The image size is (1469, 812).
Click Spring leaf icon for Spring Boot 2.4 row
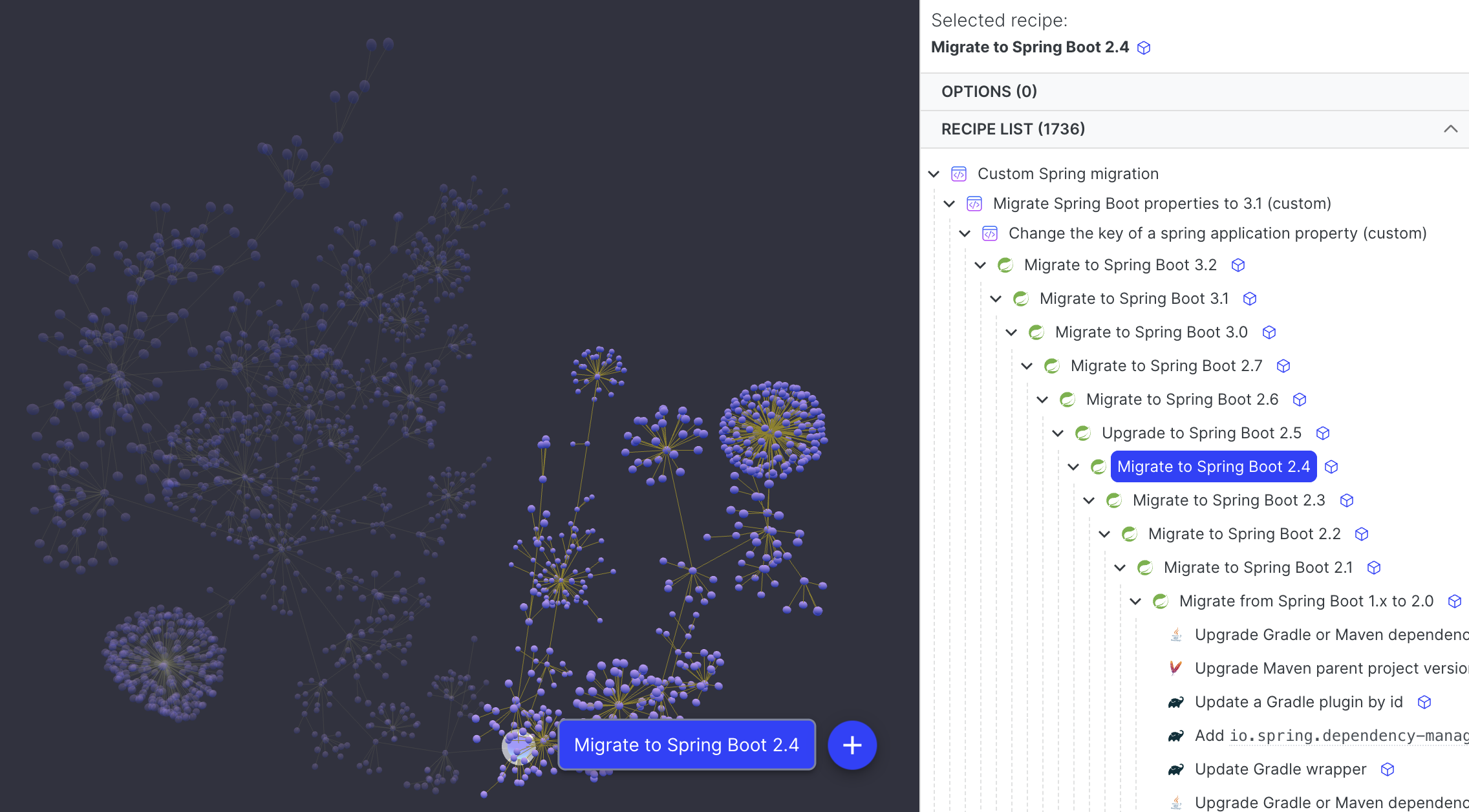1099,467
